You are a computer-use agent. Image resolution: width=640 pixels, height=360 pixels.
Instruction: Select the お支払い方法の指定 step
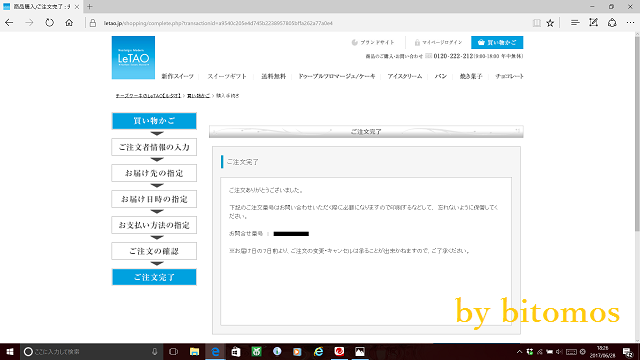(x=154, y=225)
